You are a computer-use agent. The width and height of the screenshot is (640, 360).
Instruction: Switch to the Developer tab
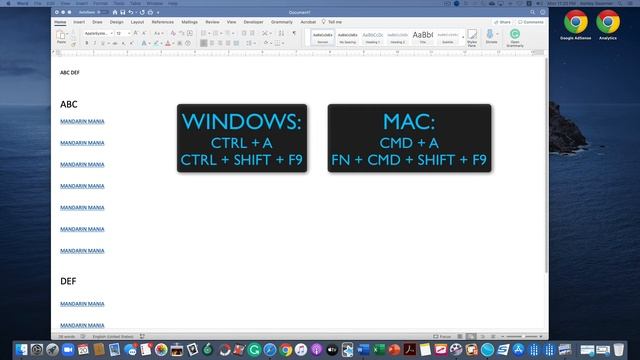click(253, 22)
